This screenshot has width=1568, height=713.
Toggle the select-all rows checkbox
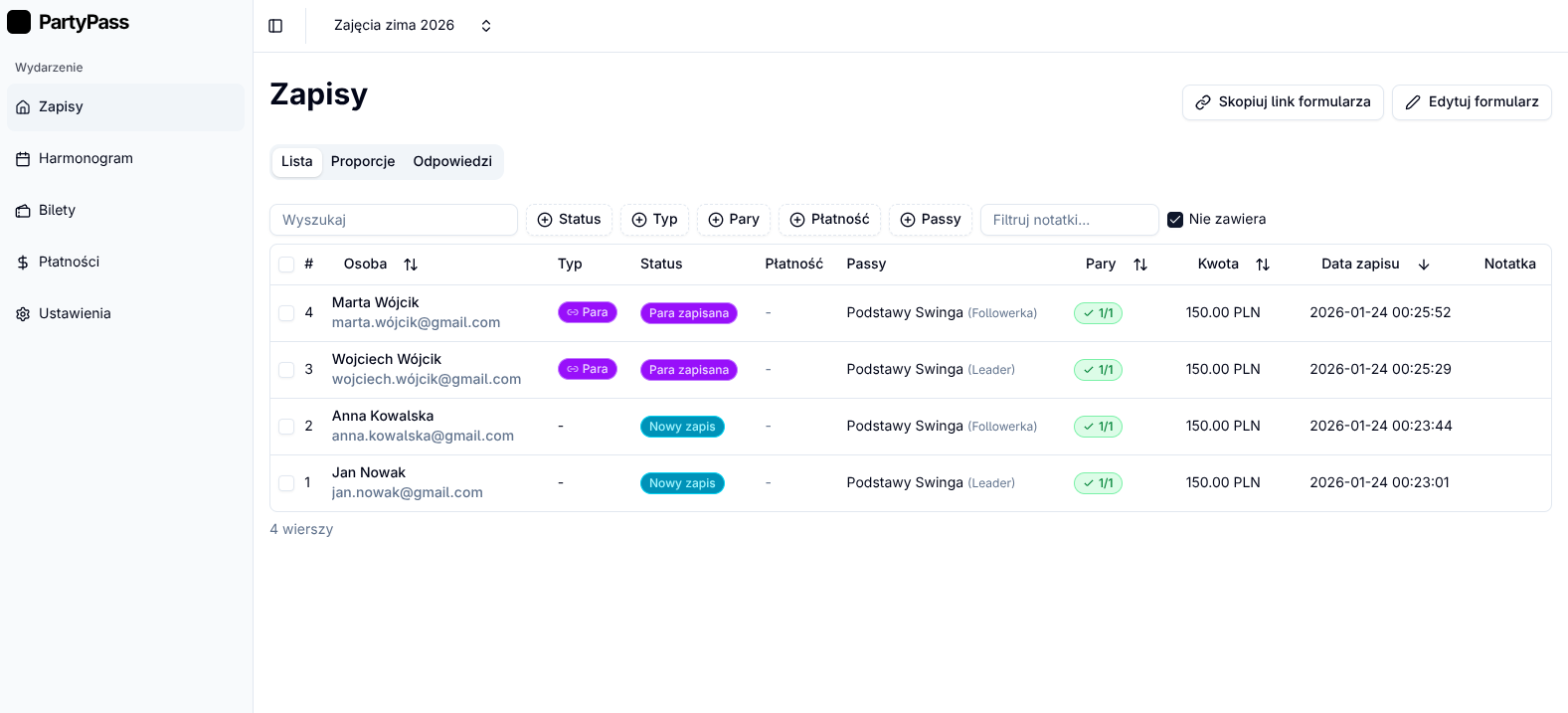(286, 265)
